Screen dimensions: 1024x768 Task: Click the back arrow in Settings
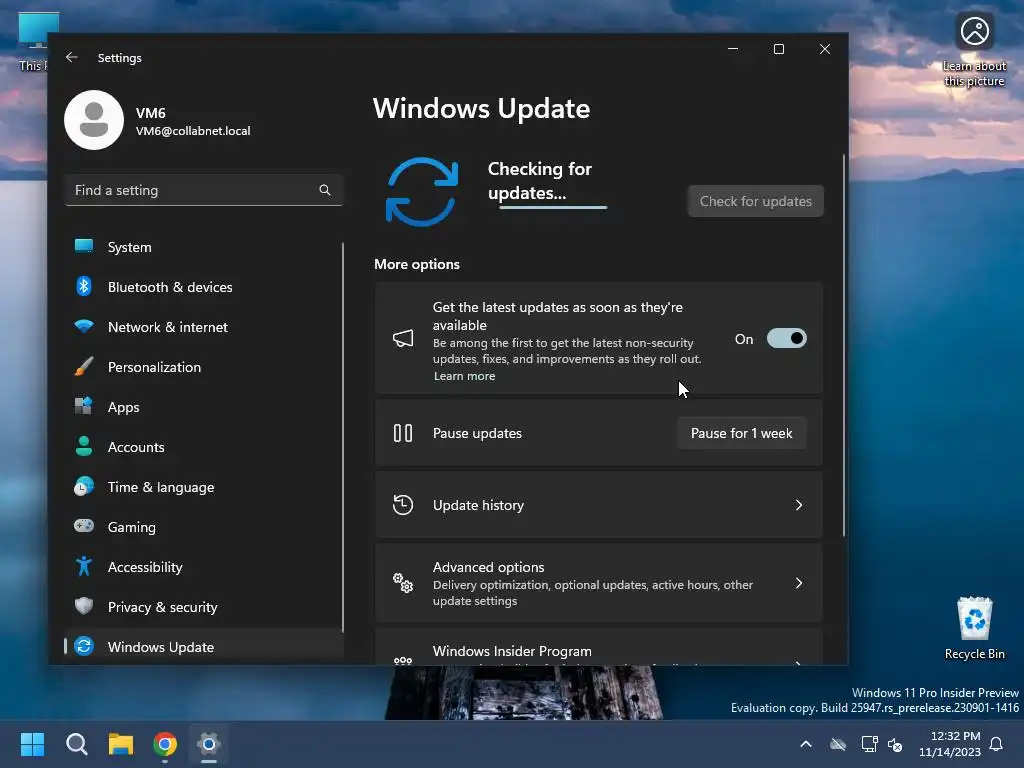72,57
